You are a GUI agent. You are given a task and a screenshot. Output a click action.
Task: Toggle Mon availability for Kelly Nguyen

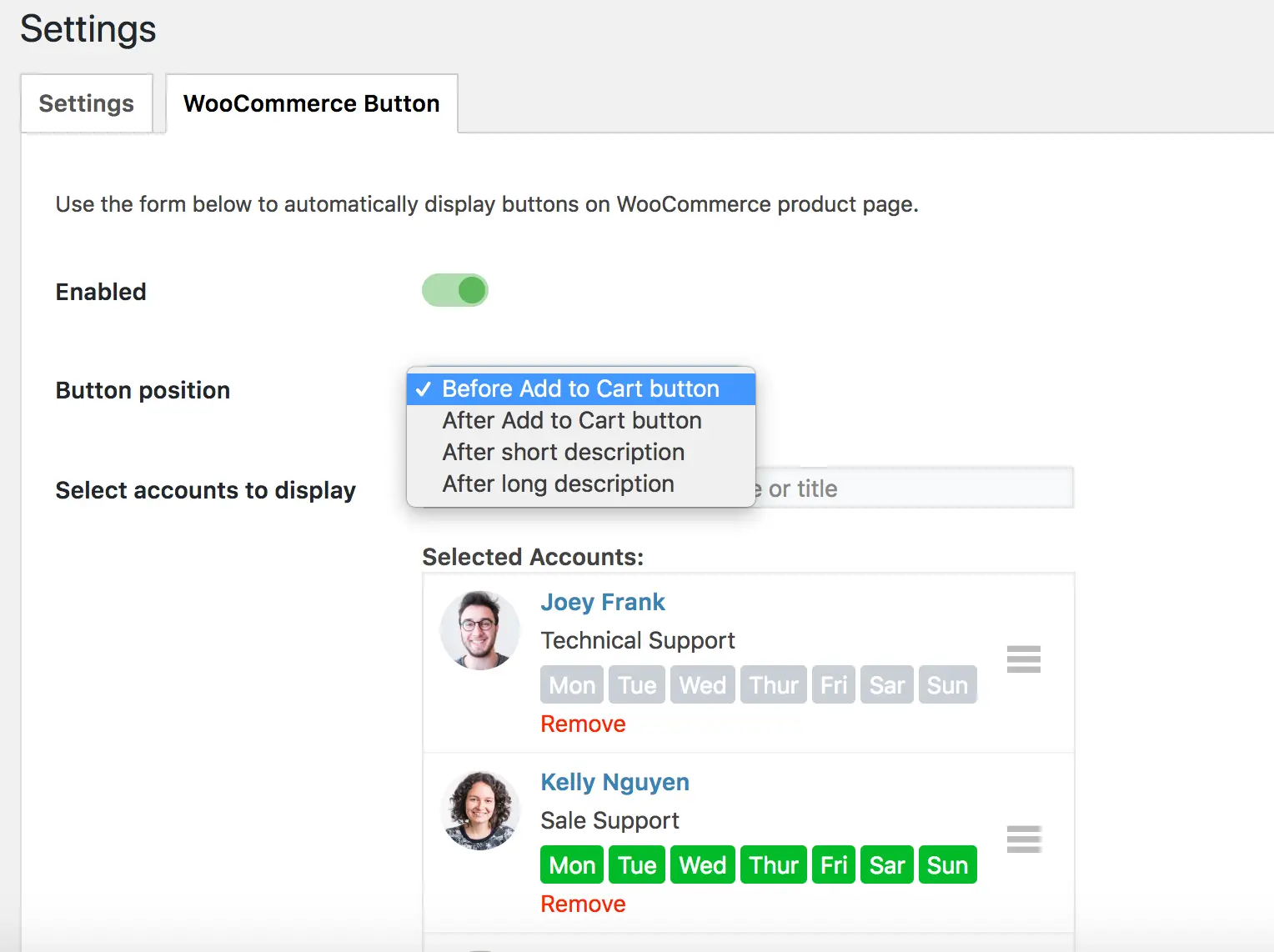[x=572, y=865]
